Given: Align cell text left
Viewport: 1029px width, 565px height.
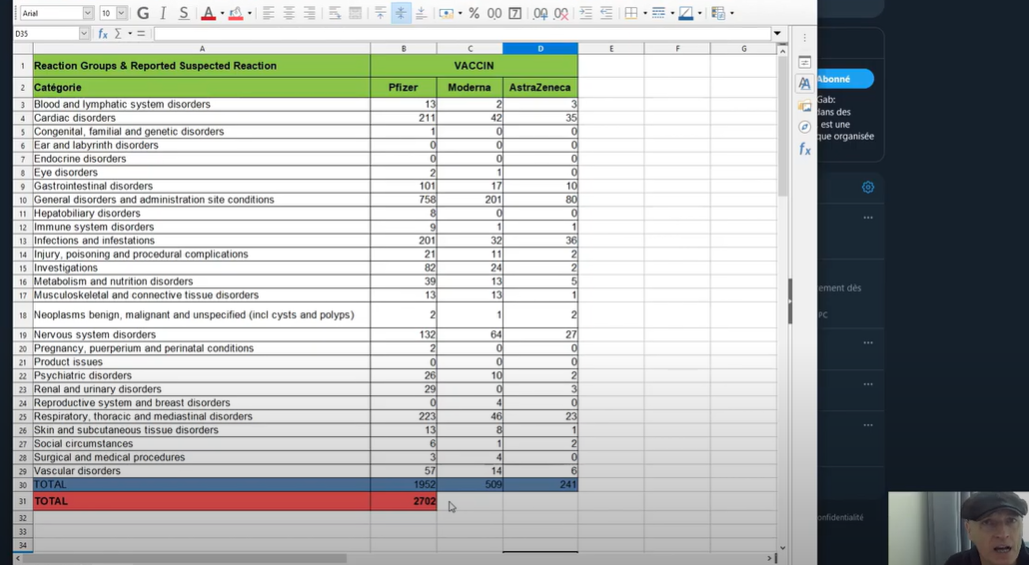Looking at the screenshot, I should point(268,13).
